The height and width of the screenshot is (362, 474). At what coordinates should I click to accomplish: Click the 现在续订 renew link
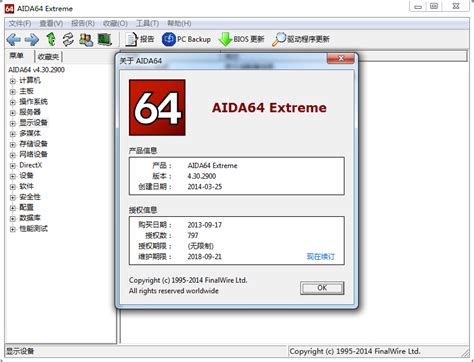pyautogui.click(x=321, y=256)
